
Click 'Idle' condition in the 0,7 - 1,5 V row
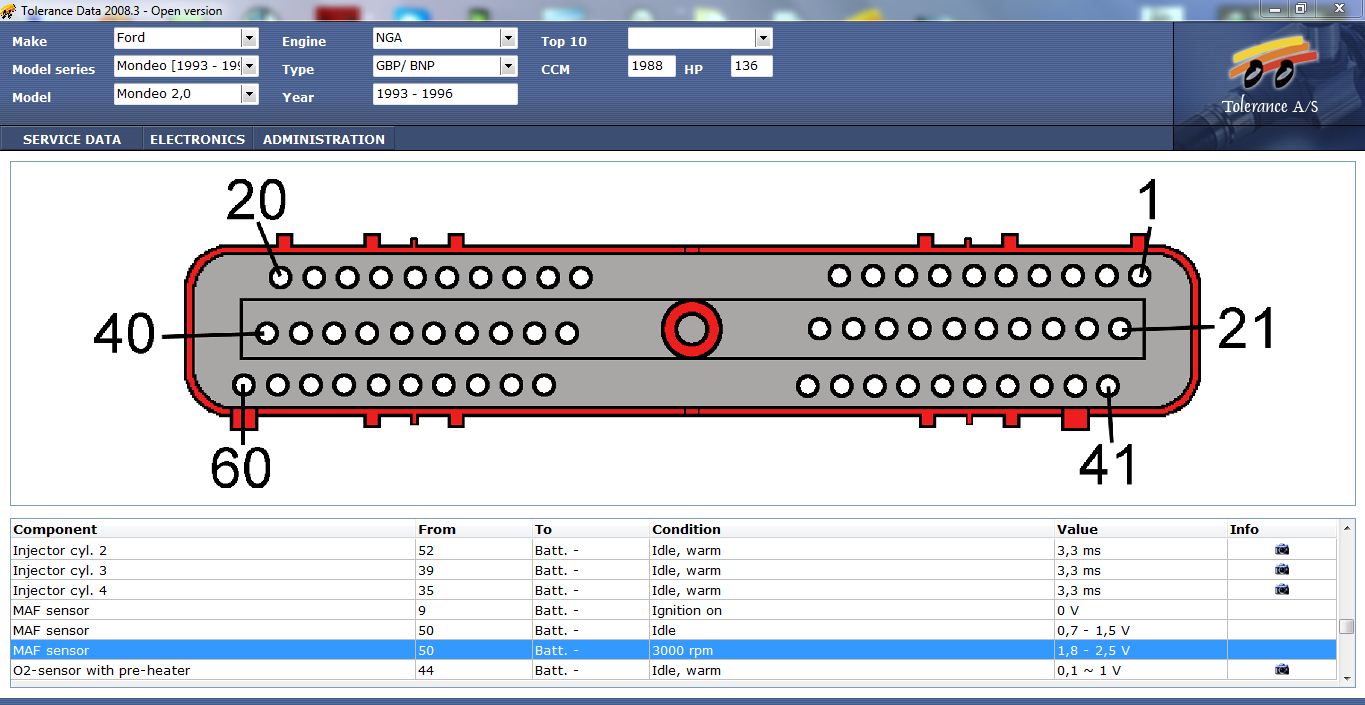click(852, 630)
